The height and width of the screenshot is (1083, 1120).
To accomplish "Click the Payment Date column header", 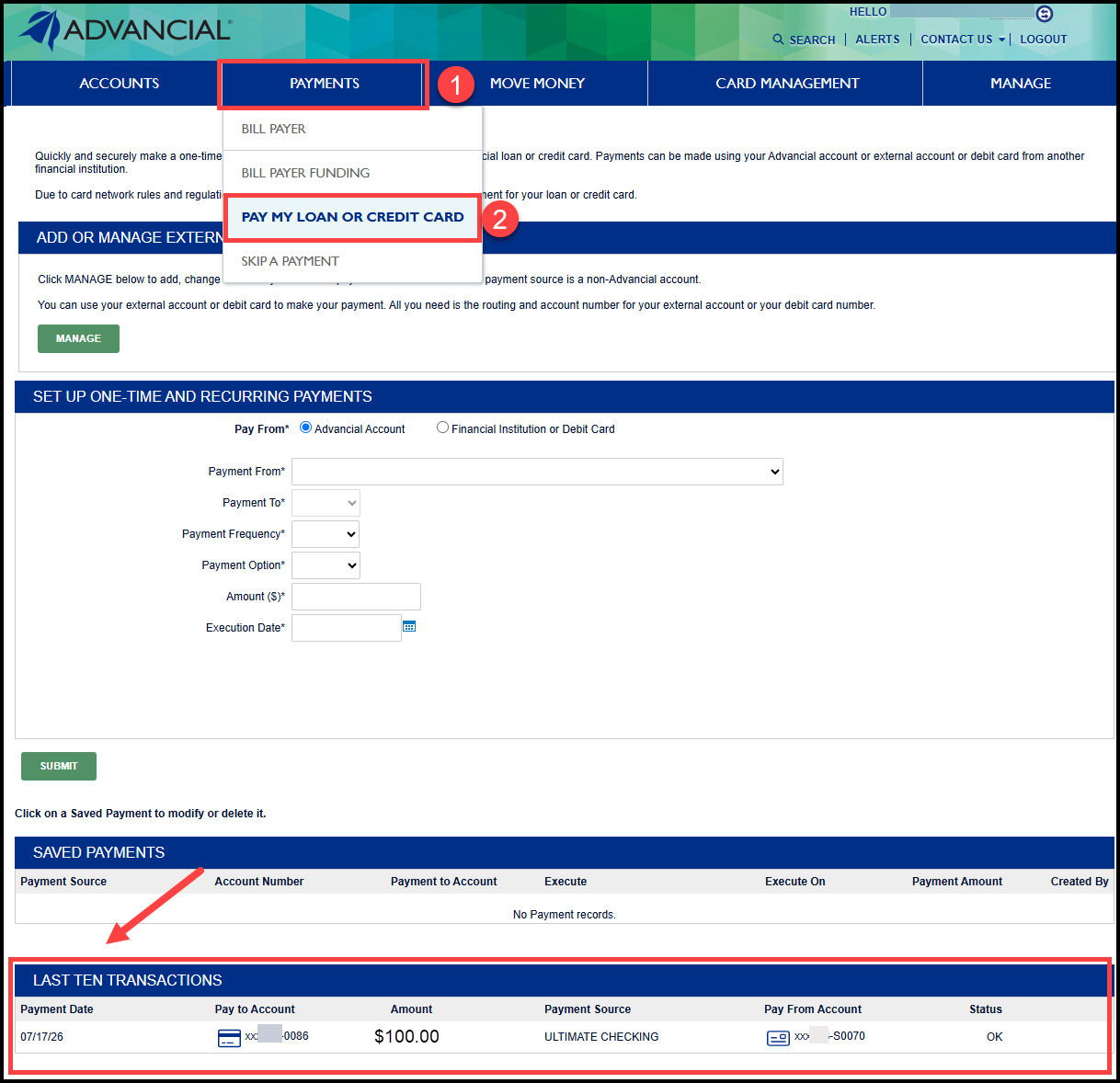I will pos(57,1009).
